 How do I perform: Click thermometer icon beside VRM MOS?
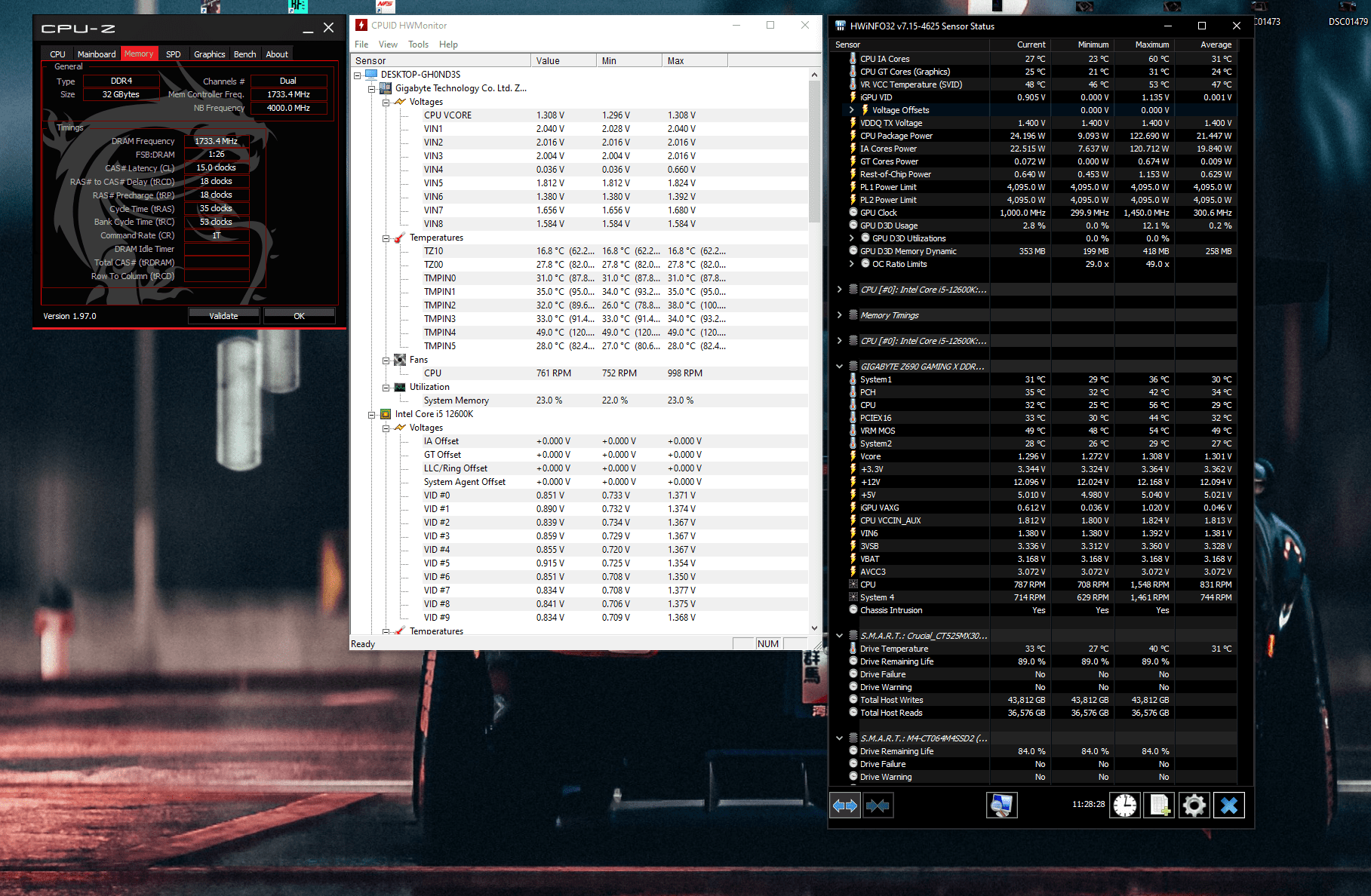(x=853, y=431)
